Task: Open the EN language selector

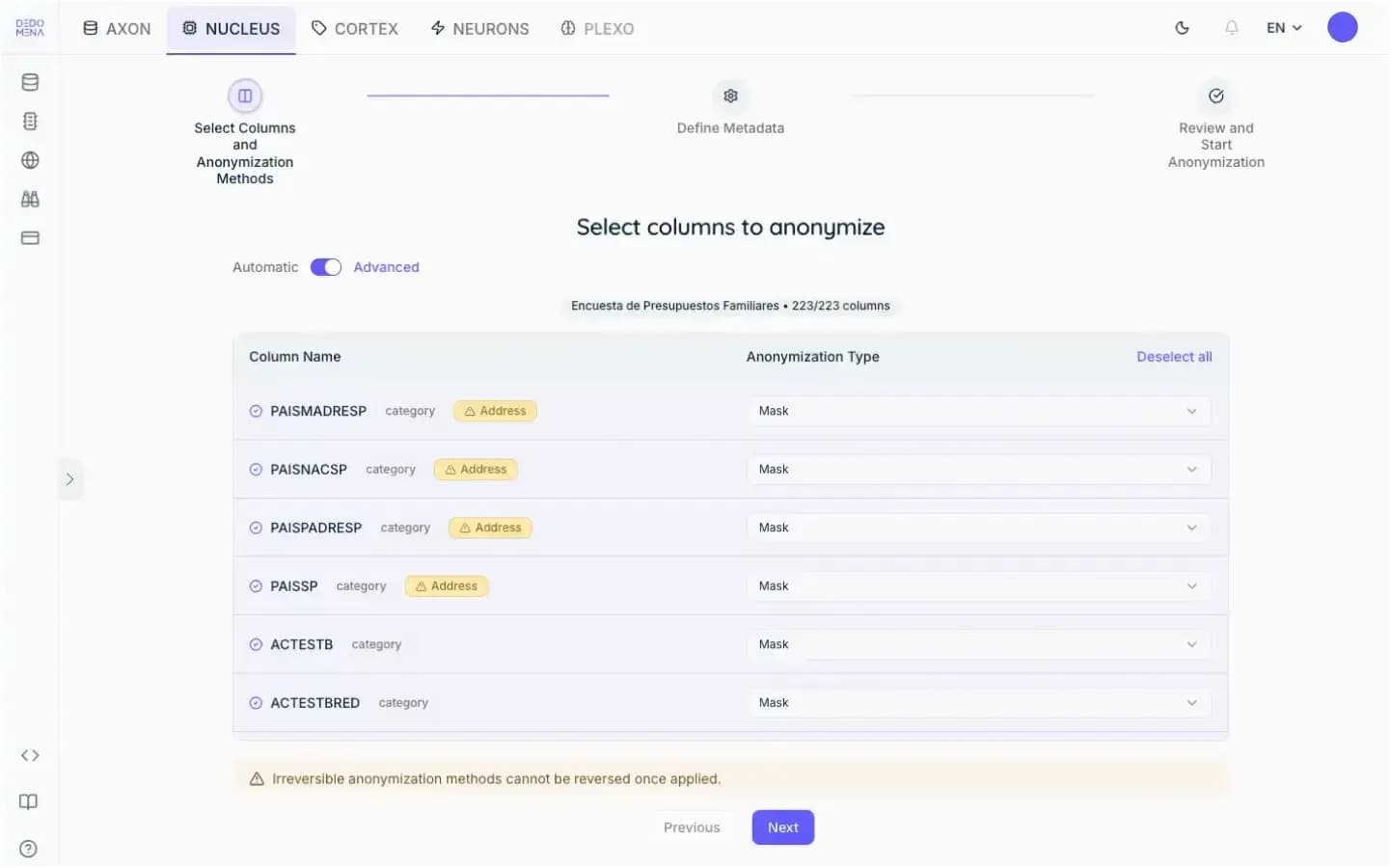Action: (1284, 28)
